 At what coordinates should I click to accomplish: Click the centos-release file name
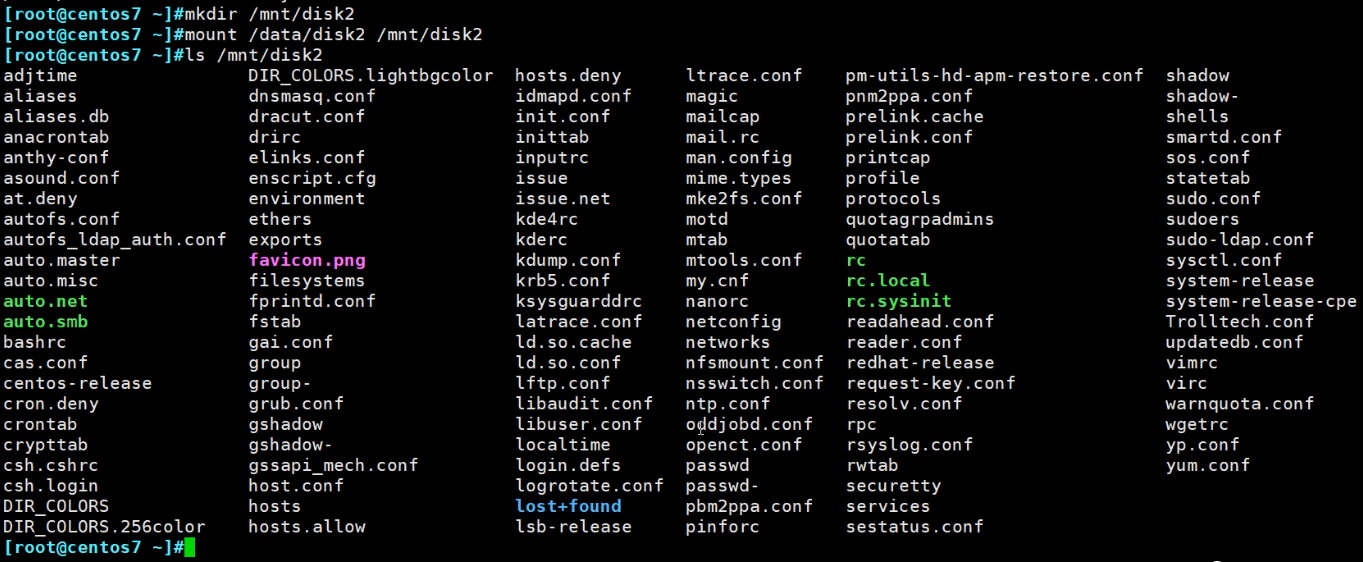(x=78, y=383)
